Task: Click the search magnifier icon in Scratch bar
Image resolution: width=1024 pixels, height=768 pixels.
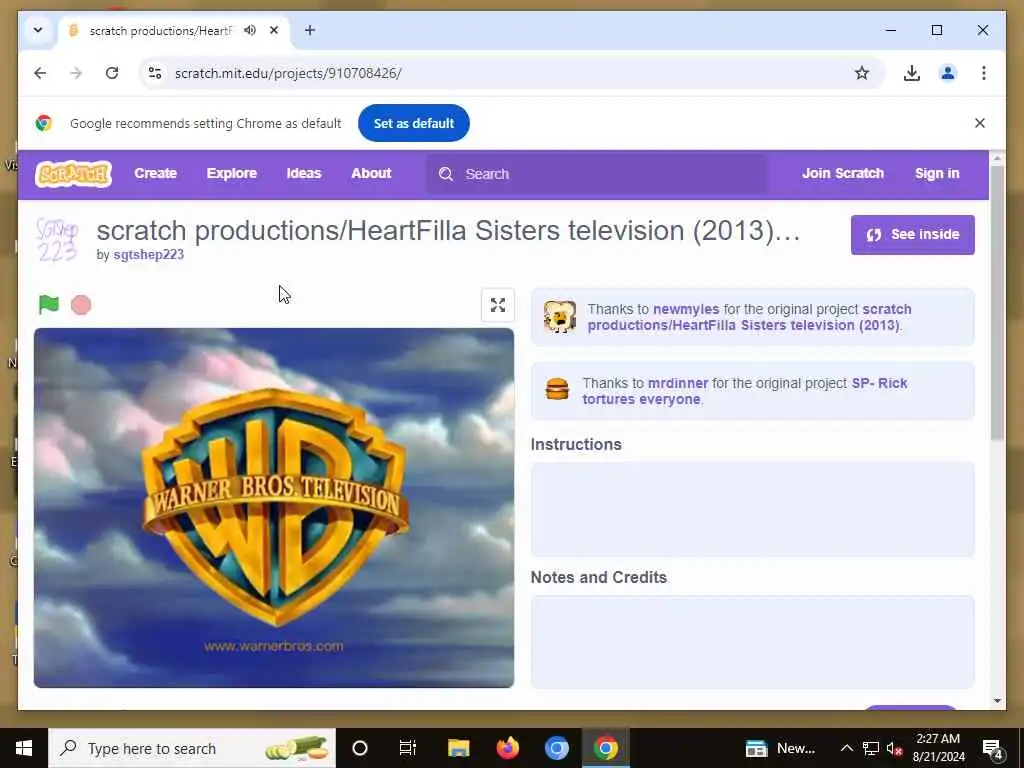Action: [446, 174]
